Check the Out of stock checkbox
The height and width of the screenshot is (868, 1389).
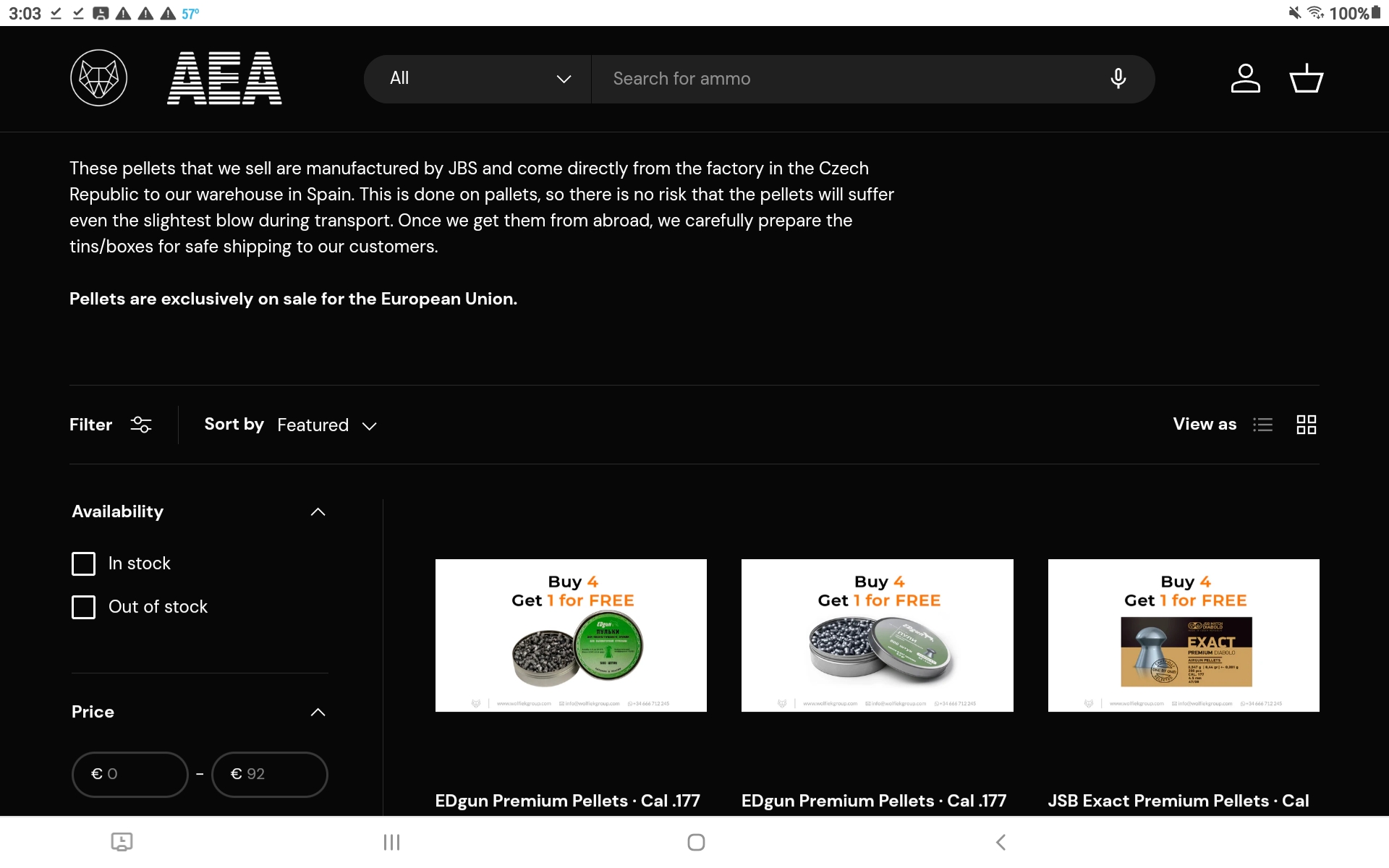tap(83, 607)
